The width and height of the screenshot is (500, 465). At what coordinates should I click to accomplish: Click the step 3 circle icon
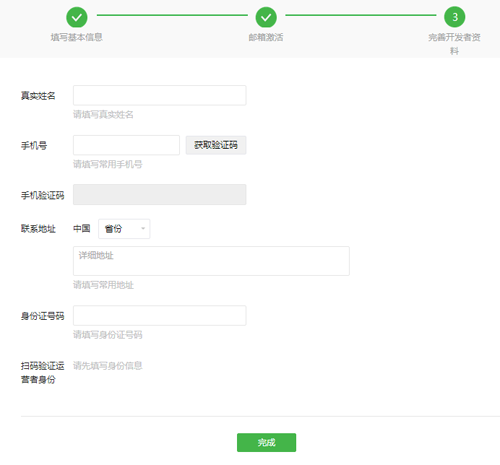(x=455, y=17)
